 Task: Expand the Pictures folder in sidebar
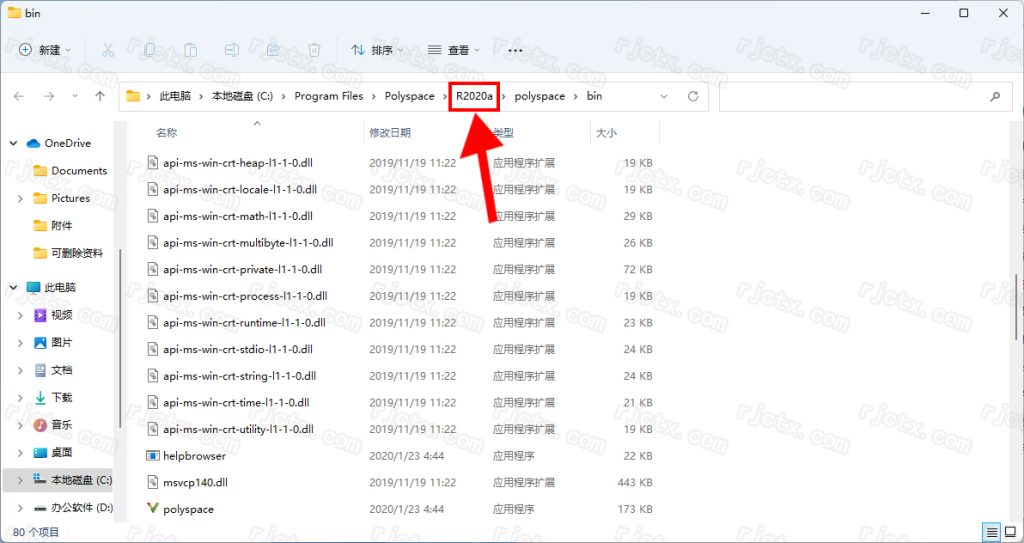tap(20, 198)
